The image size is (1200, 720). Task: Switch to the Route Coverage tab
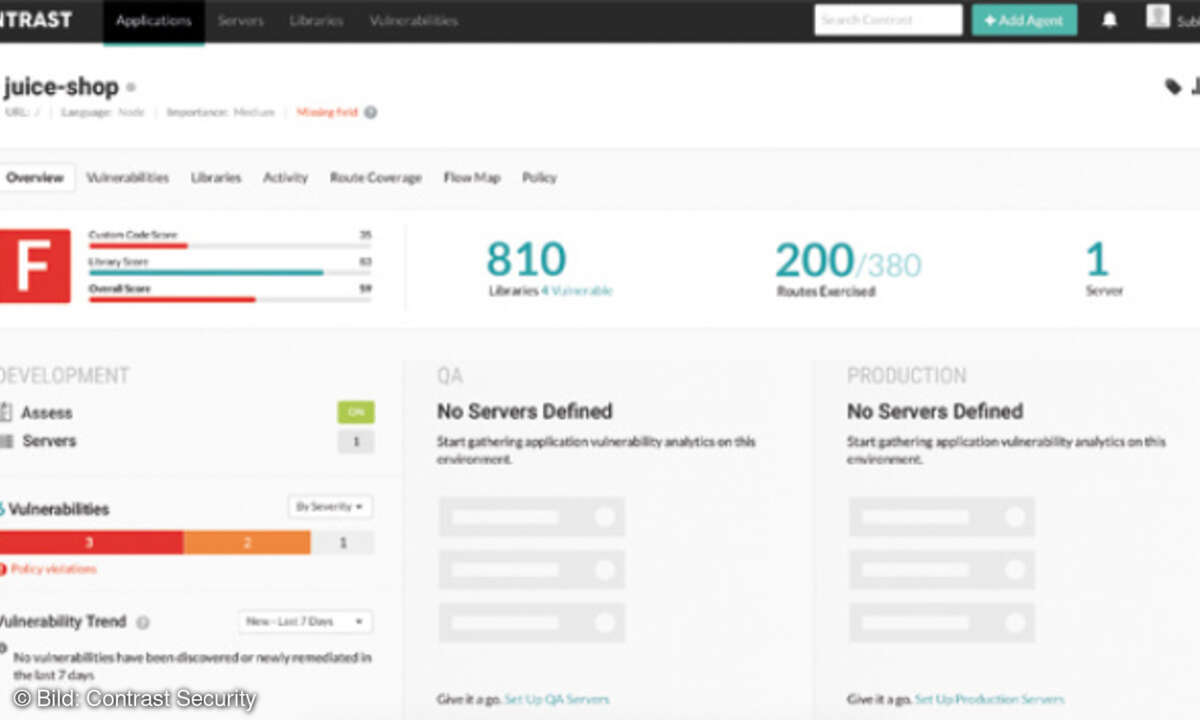pyautogui.click(x=376, y=178)
